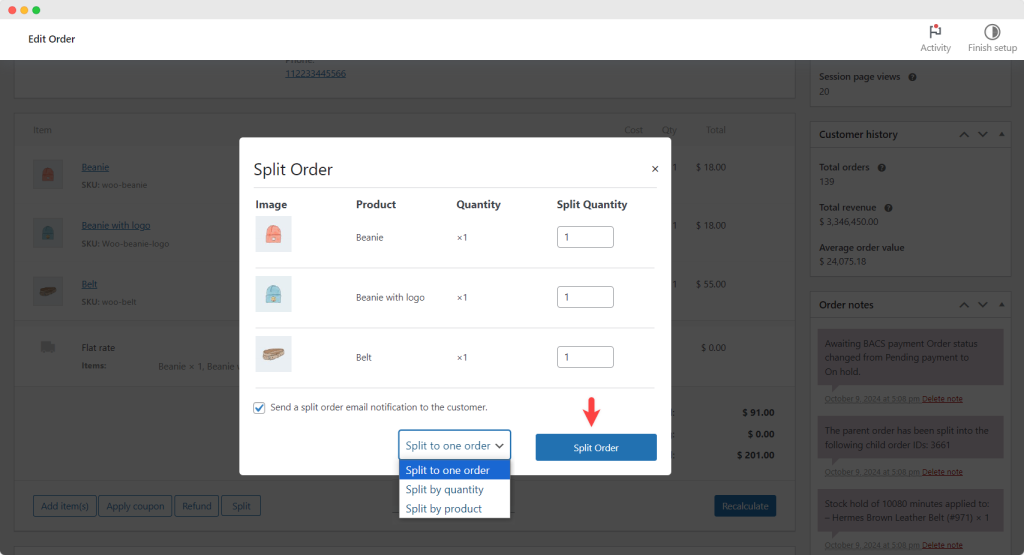Open the Activity panel flag icon
This screenshot has height=555, width=1024.
[935, 32]
